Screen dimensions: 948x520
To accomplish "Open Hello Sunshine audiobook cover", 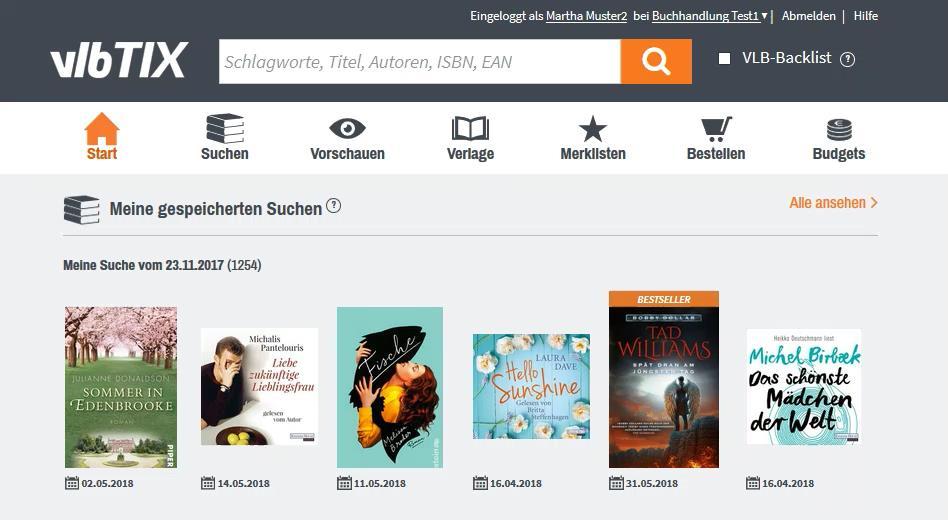I will coord(531,386).
